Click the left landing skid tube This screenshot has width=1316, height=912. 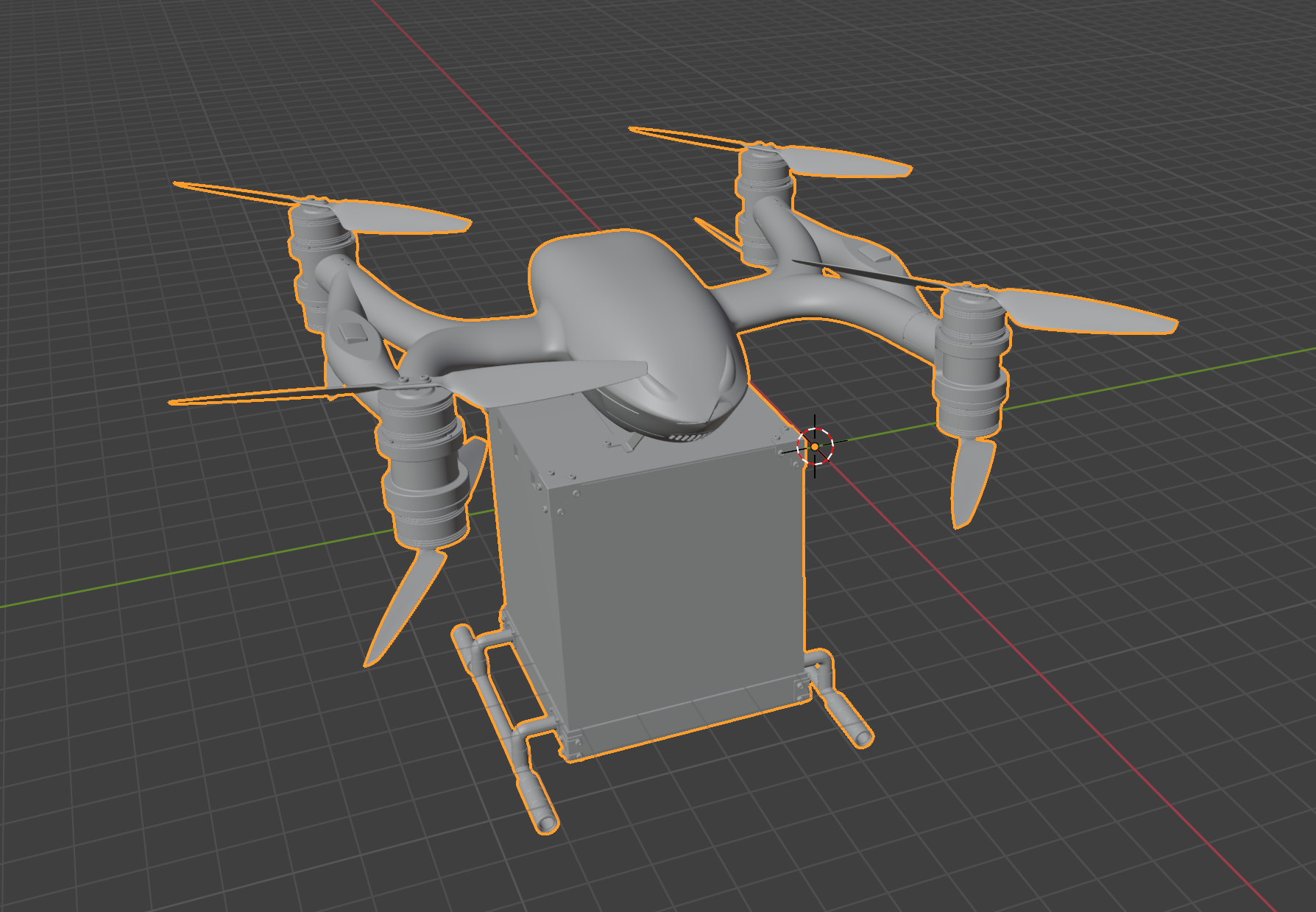[505, 729]
